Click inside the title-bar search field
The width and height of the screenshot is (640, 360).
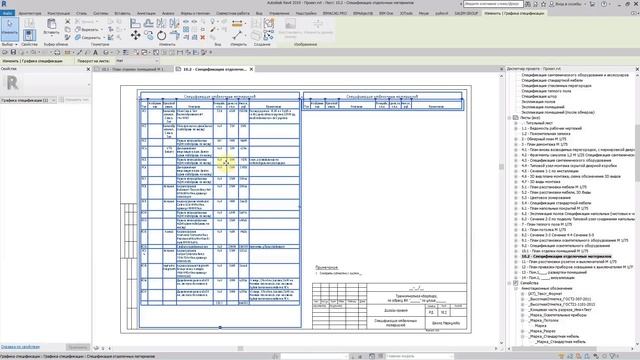tap(493, 4)
